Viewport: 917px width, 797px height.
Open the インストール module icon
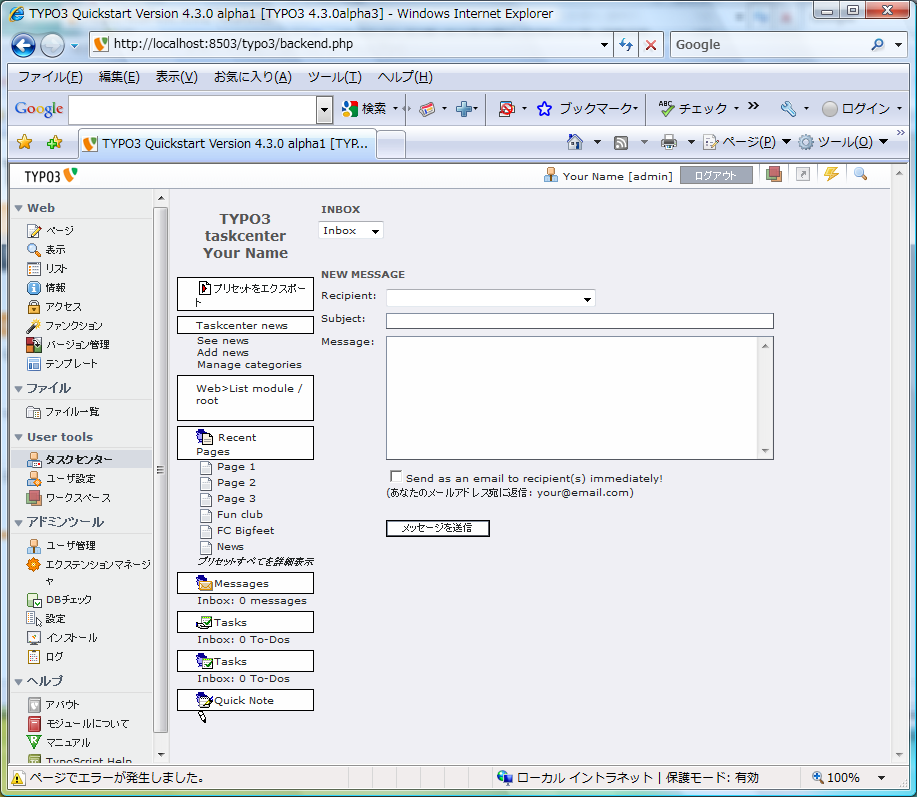[x=34, y=638]
